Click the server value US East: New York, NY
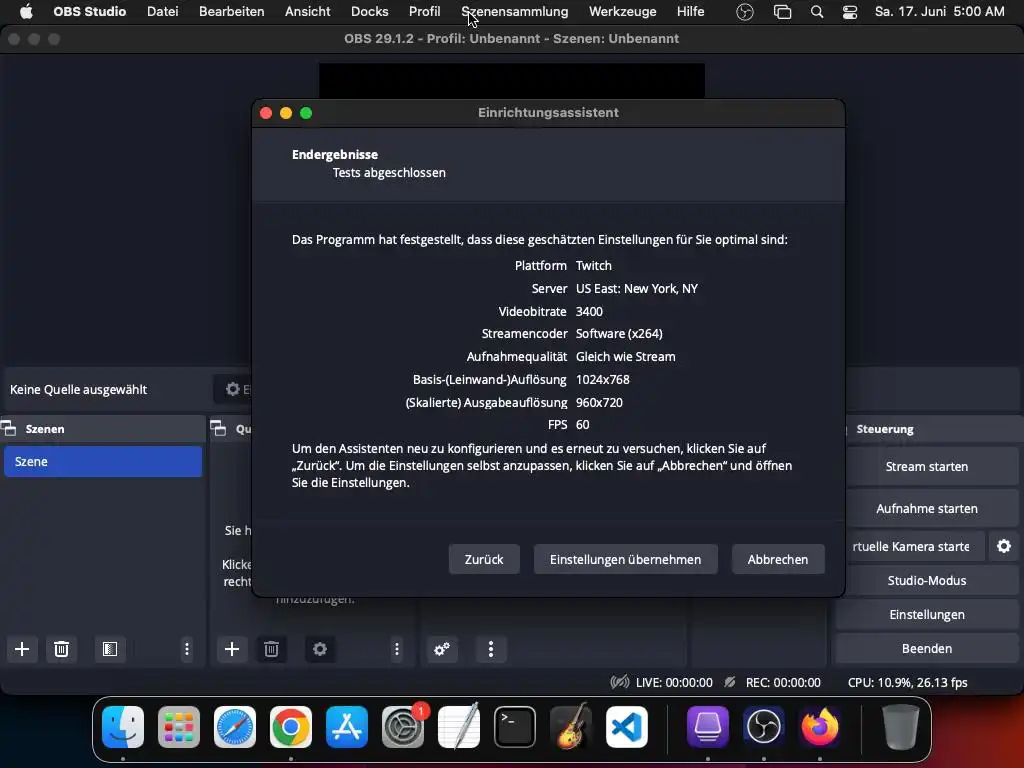 tap(637, 289)
